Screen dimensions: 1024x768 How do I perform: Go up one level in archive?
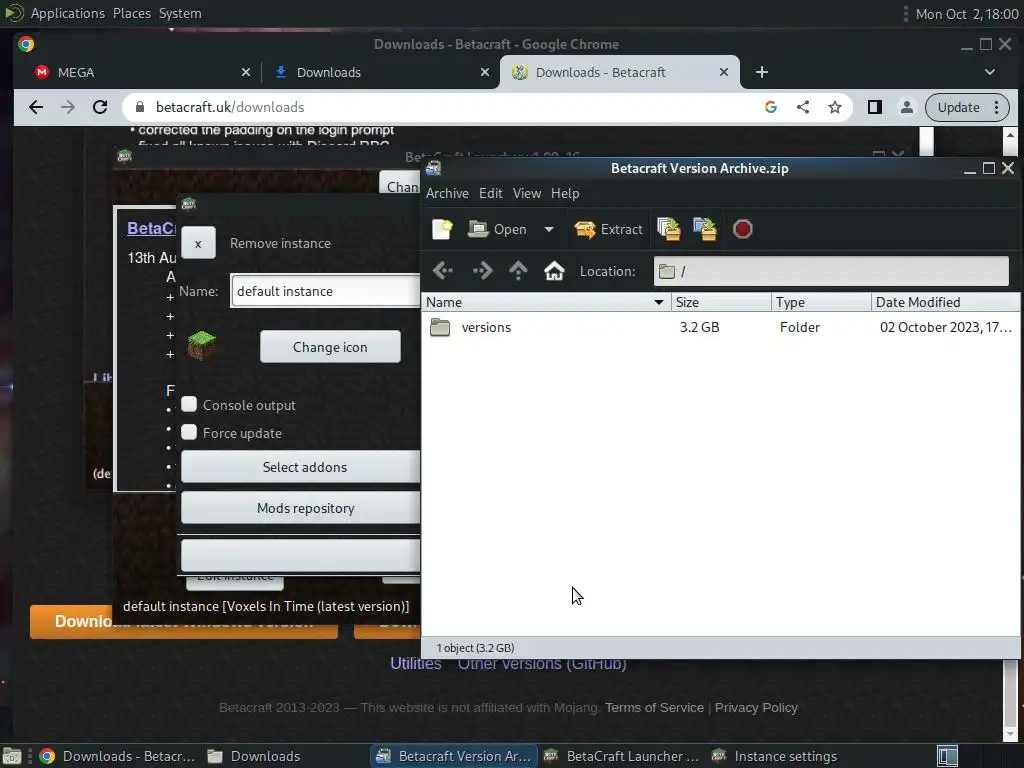coord(518,270)
